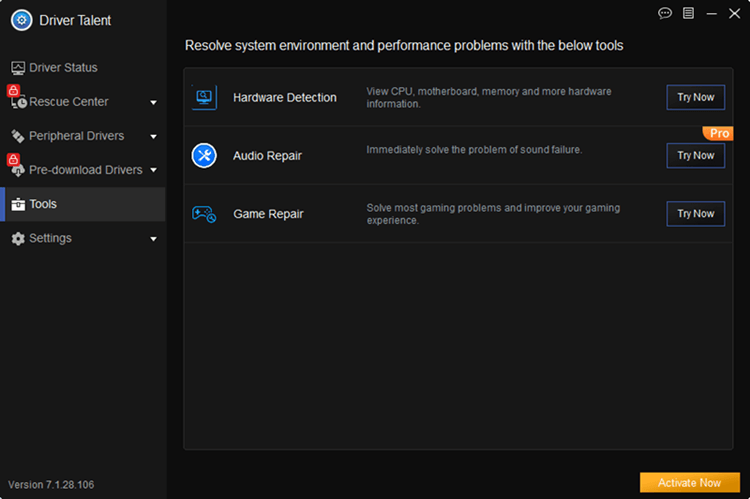Try Now for Game Repair
750x499 pixels.
point(695,214)
